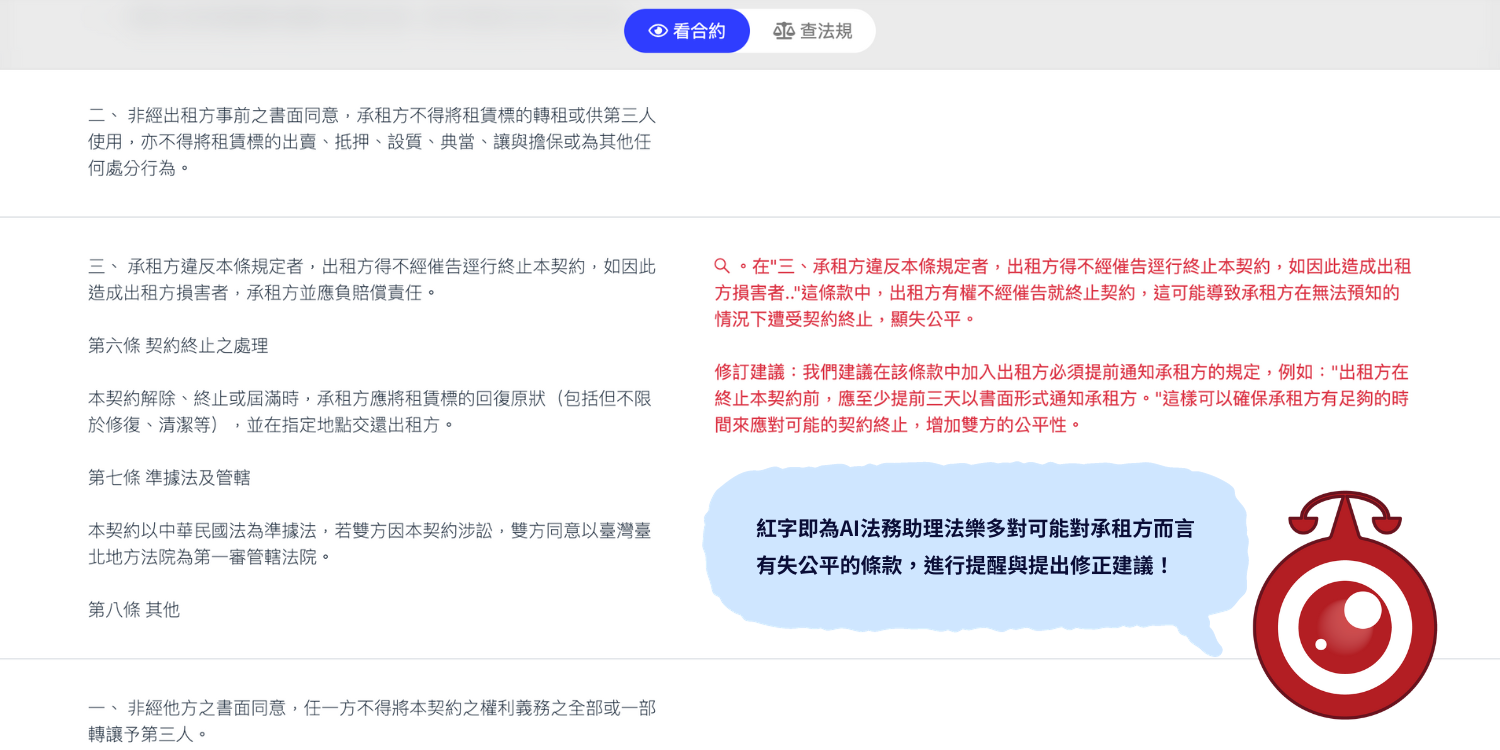Select clause 三 about termination without notice

371,279
